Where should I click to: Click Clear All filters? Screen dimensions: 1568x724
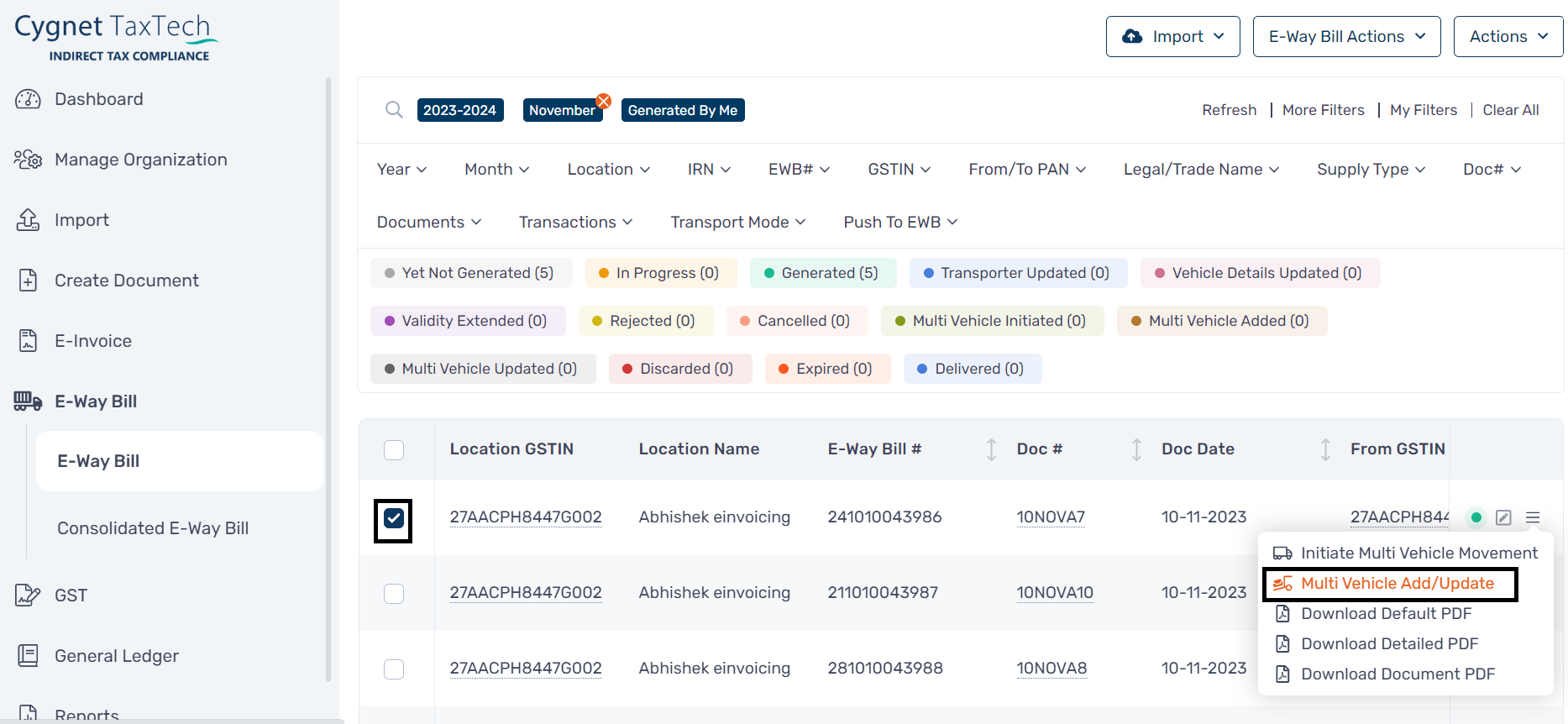point(1510,110)
